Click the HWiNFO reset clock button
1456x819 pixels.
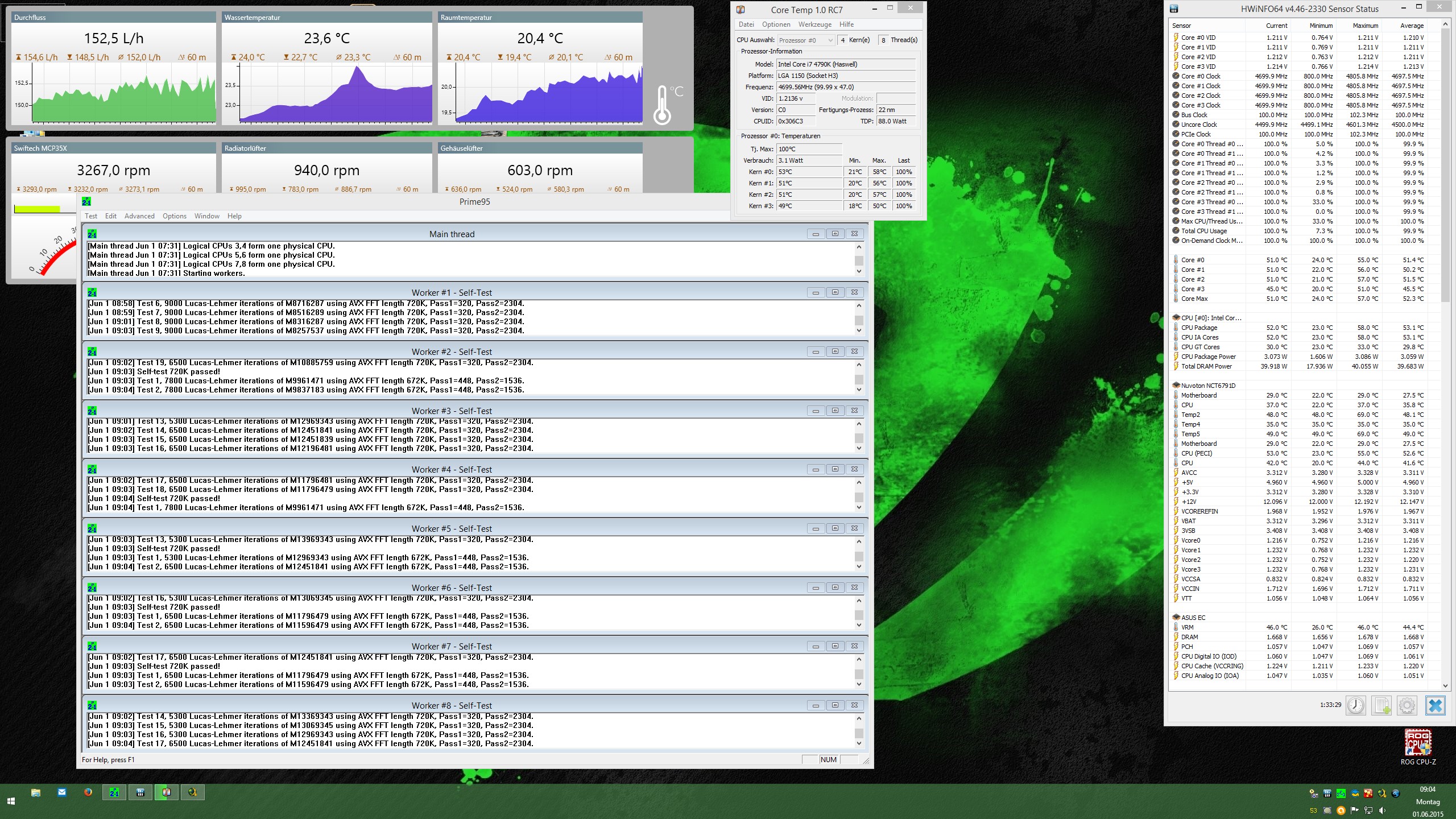(x=1356, y=705)
